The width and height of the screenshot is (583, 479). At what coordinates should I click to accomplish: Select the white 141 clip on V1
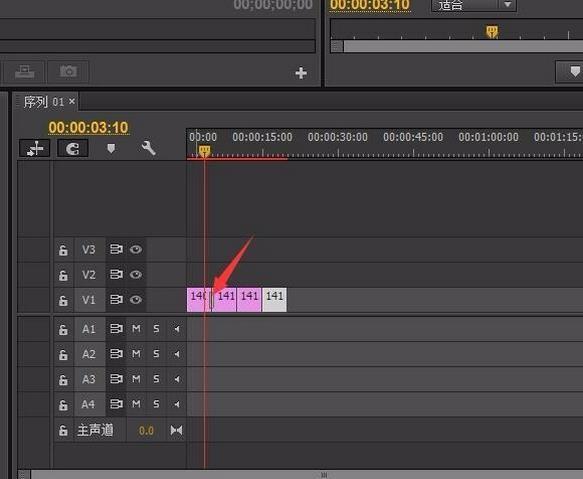coord(274,300)
